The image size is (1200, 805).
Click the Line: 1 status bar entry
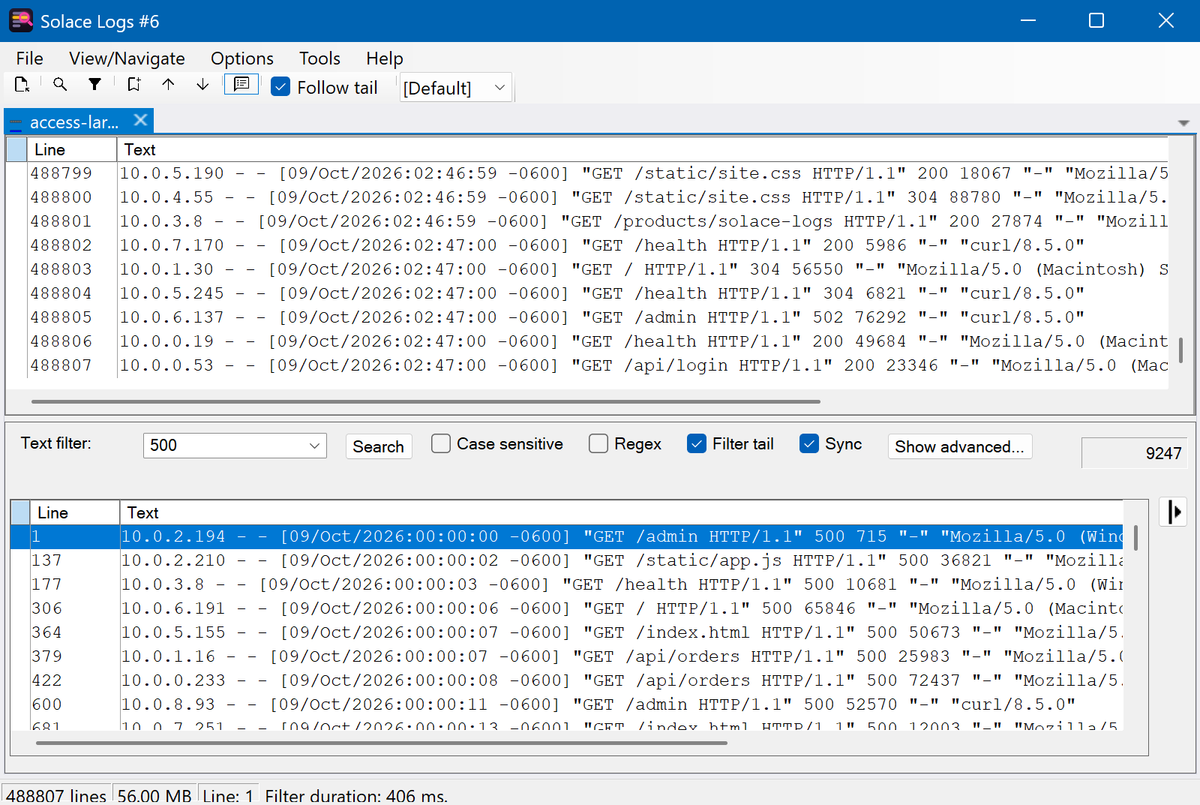tap(230, 796)
